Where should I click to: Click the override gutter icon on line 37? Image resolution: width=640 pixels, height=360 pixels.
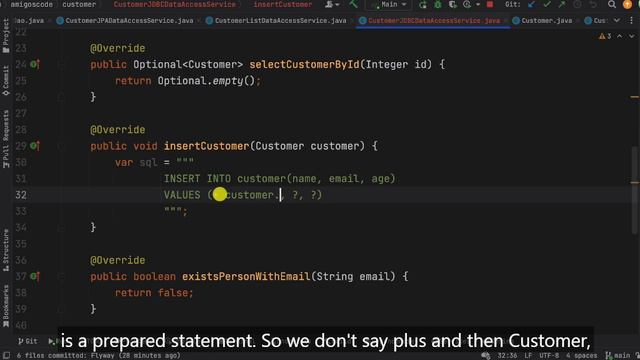[x=35, y=276]
